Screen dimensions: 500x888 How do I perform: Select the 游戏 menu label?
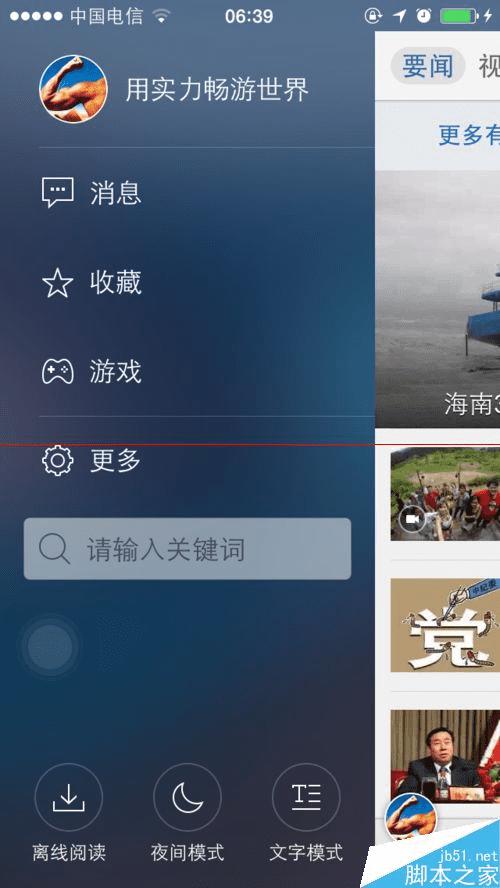click(x=115, y=372)
